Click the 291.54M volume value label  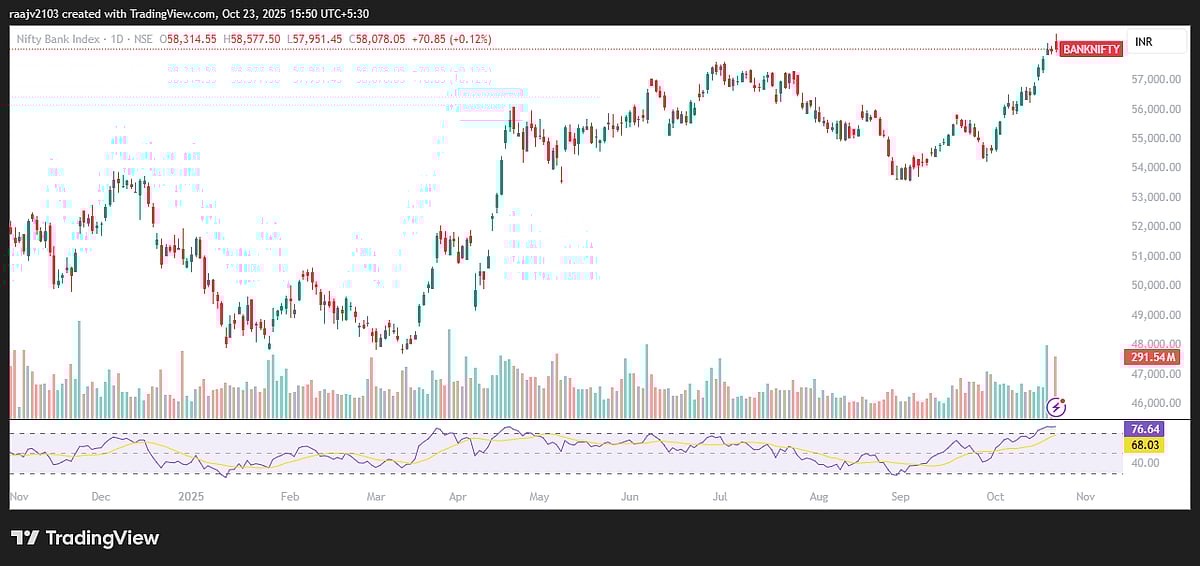pos(1152,357)
